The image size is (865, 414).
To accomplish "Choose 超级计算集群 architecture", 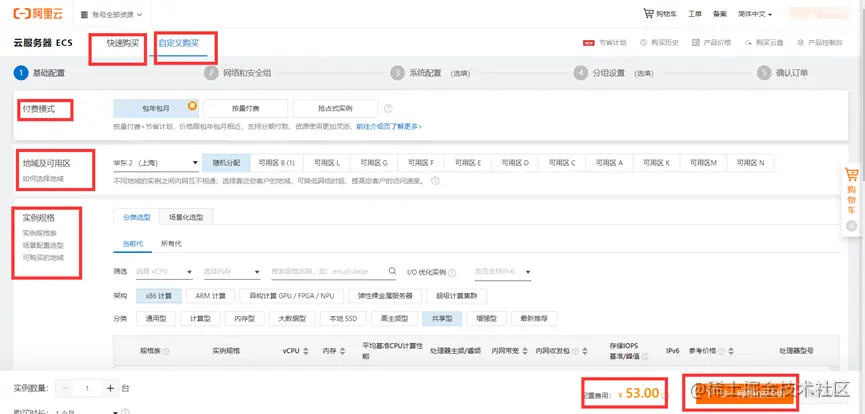I will (x=457, y=295).
